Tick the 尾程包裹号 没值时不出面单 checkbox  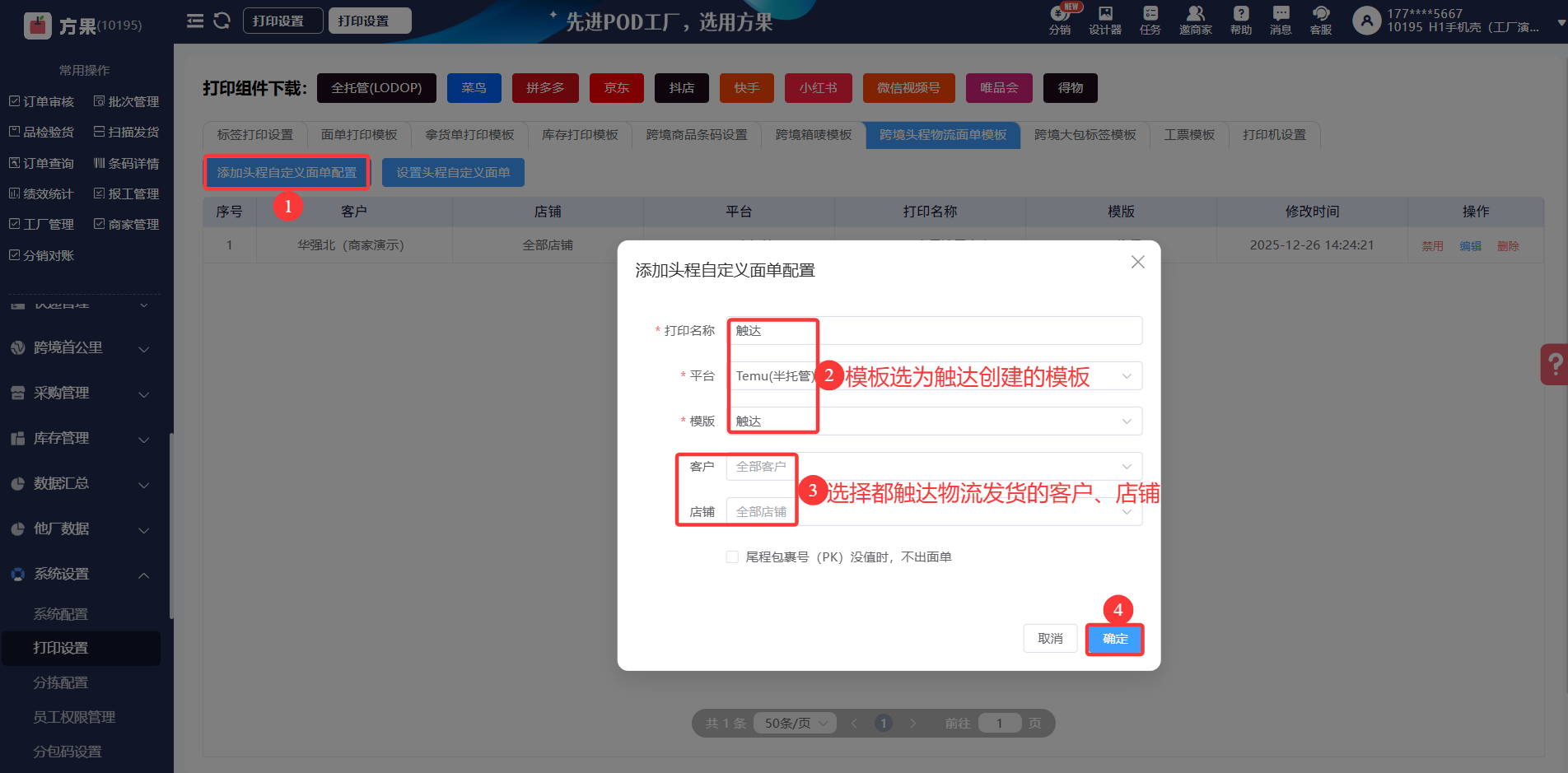tap(732, 557)
